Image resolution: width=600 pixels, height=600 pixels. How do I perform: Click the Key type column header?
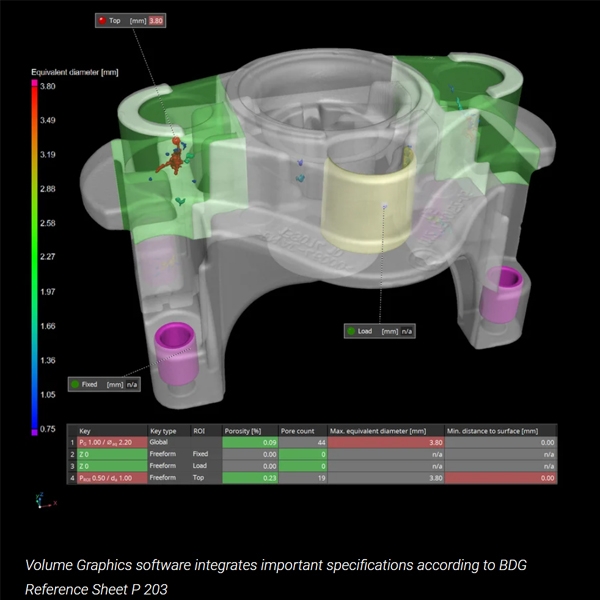(163, 429)
